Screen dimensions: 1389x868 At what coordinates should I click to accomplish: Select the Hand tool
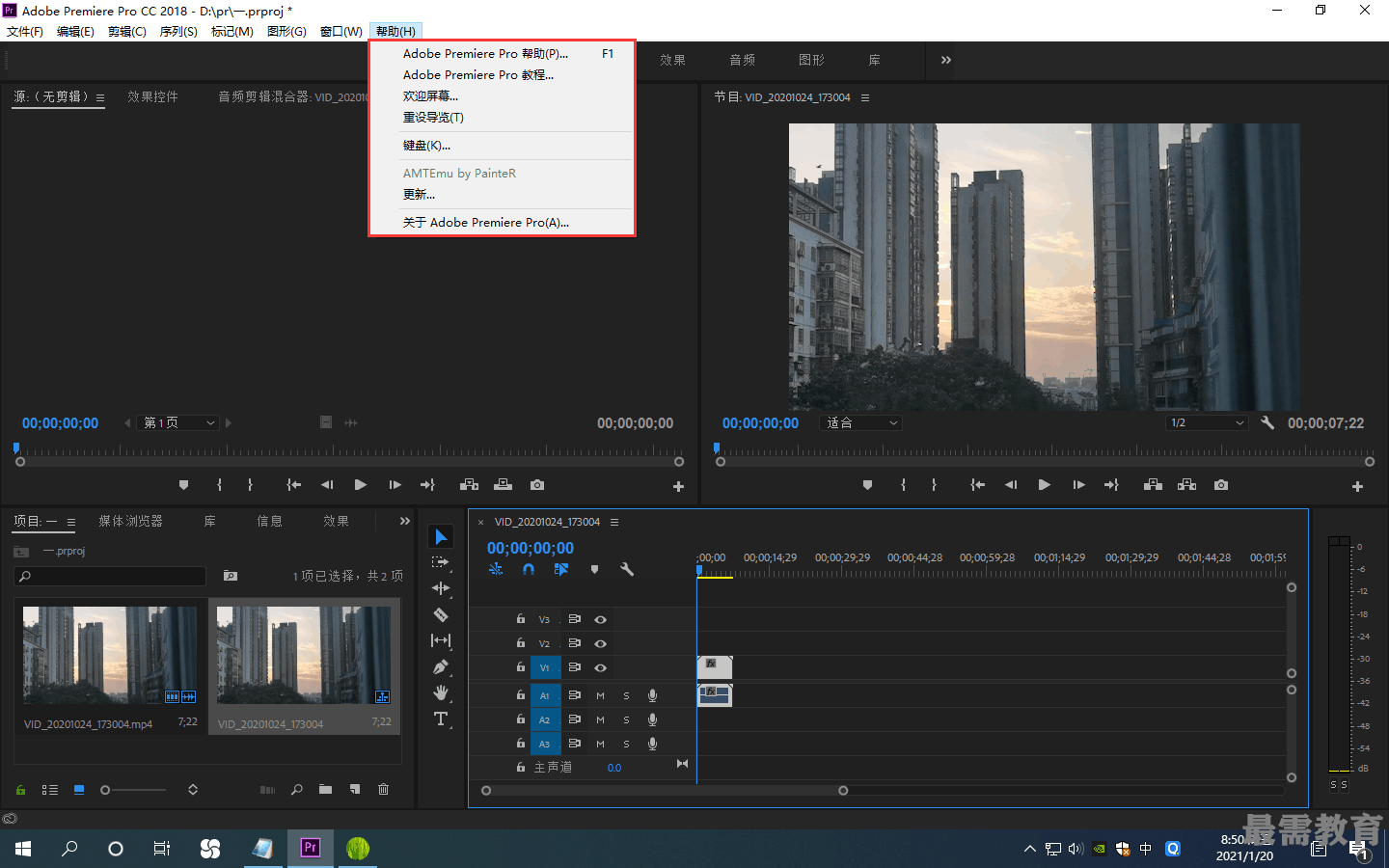click(441, 692)
